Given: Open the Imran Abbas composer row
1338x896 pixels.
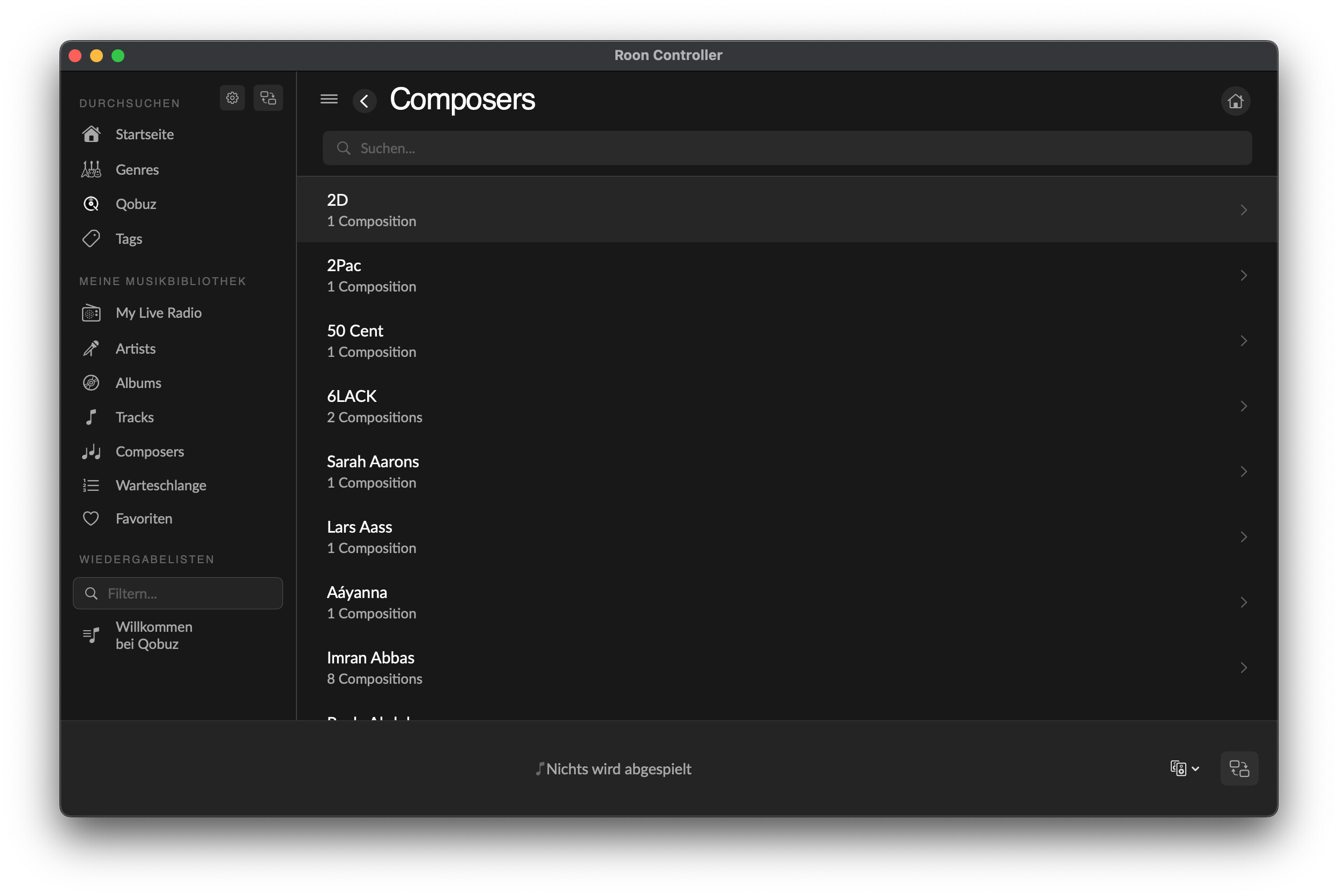Looking at the screenshot, I should pyautogui.click(x=786, y=667).
